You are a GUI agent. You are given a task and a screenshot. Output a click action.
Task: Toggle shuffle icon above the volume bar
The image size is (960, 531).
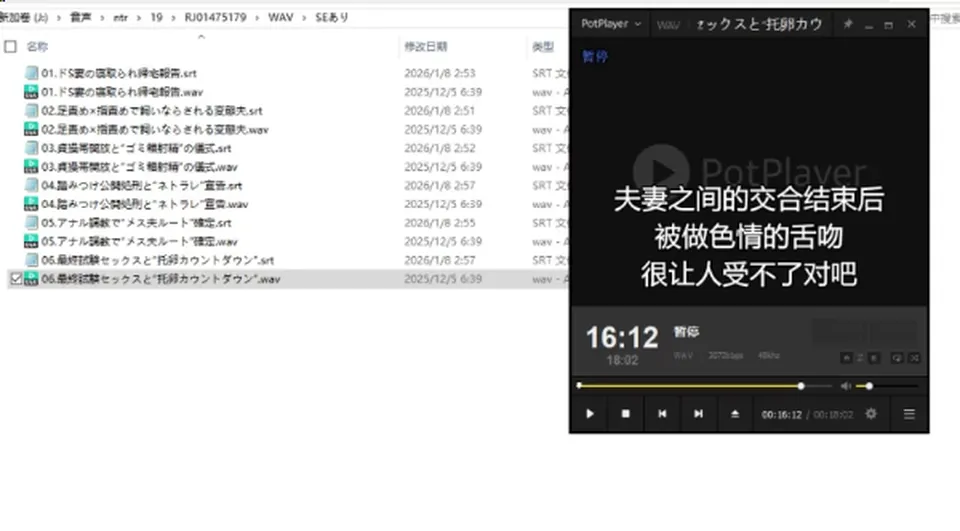[915, 358]
